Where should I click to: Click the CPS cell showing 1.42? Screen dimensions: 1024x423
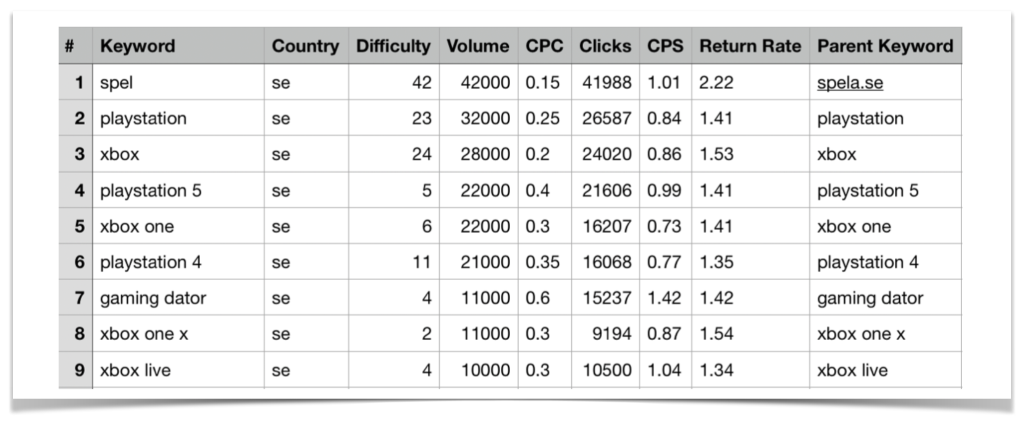pos(665,298)
